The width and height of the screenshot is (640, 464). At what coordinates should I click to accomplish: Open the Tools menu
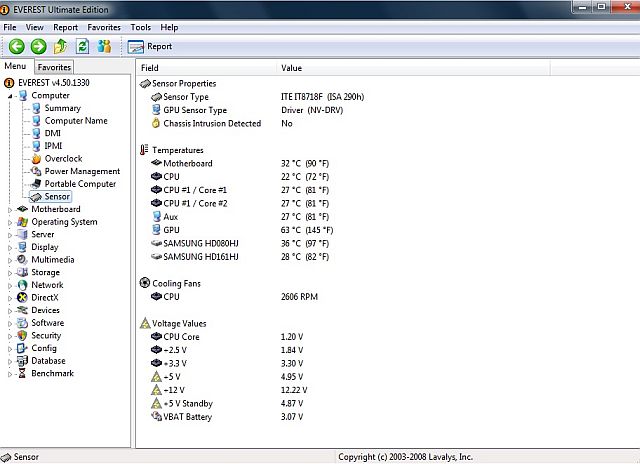(140, 27)
